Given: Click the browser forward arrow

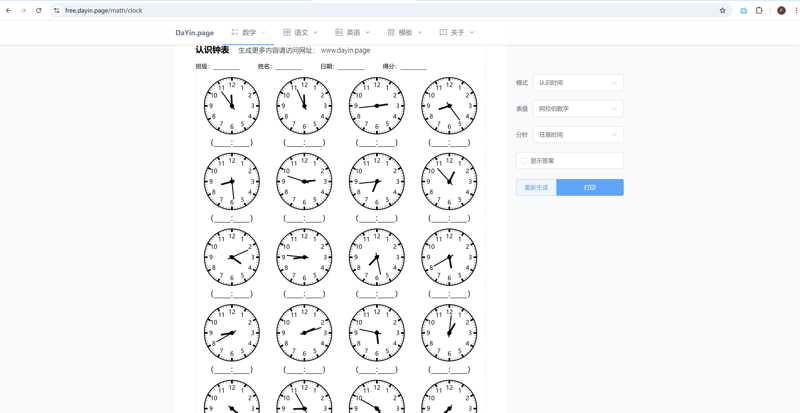Looking at the screenshot, I should (23, 11).
